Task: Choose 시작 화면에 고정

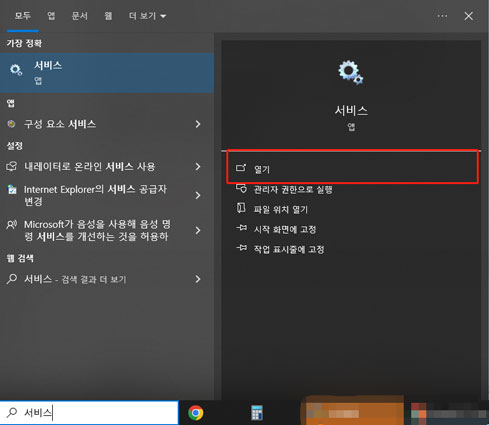Action: pos(285,229)
